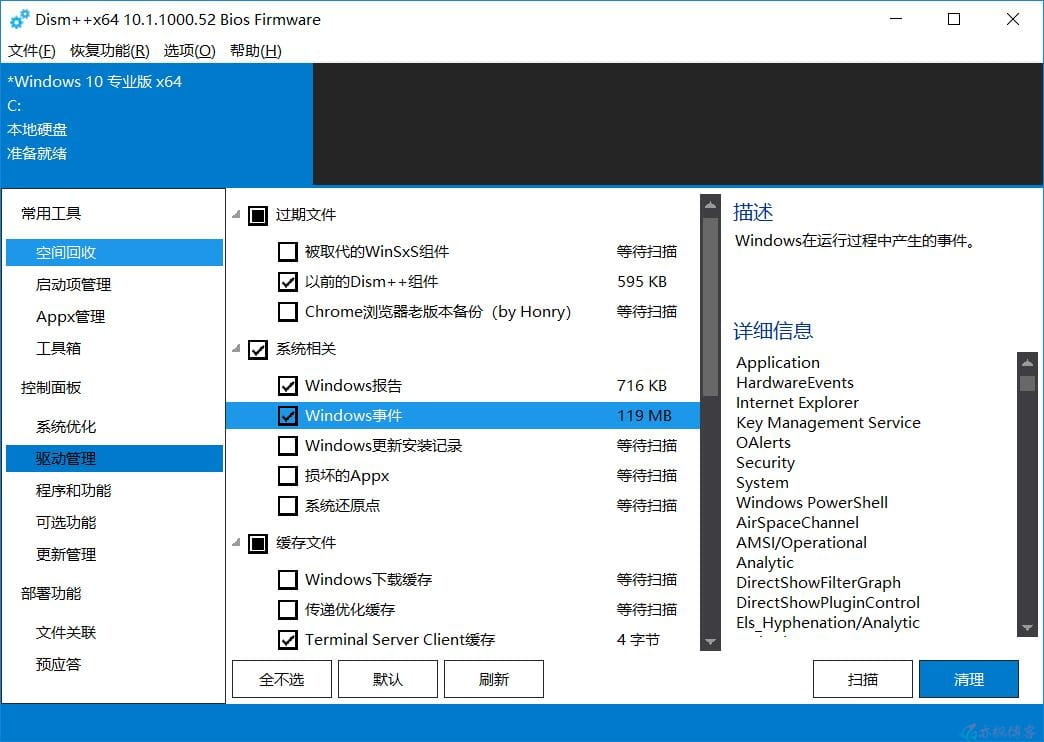This screenshot has height=742, width=1044.
Task: Click the Internet Explorer entry in 详细信息
Action: [x=797, y=403]
